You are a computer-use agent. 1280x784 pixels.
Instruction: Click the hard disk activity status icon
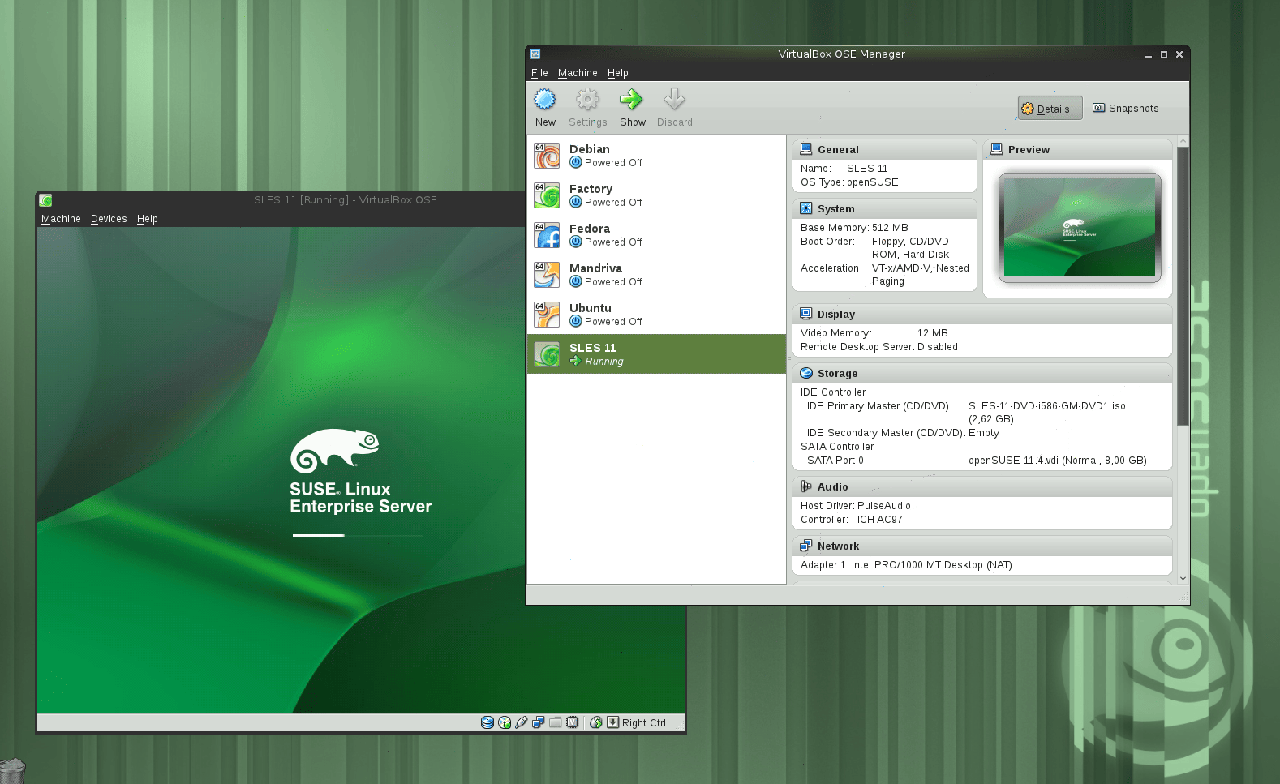(487, 722)
